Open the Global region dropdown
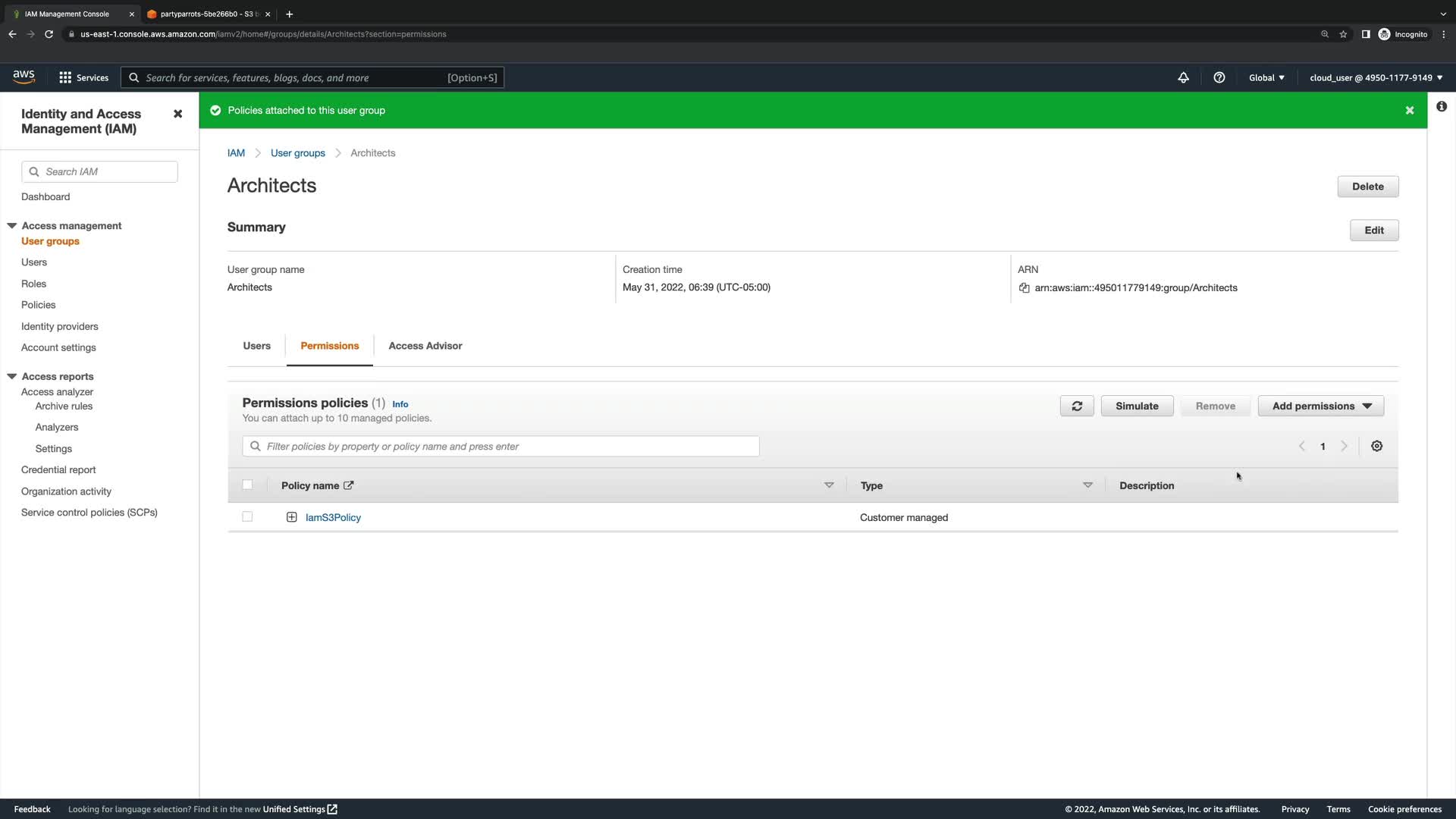 pos(1266,77)
